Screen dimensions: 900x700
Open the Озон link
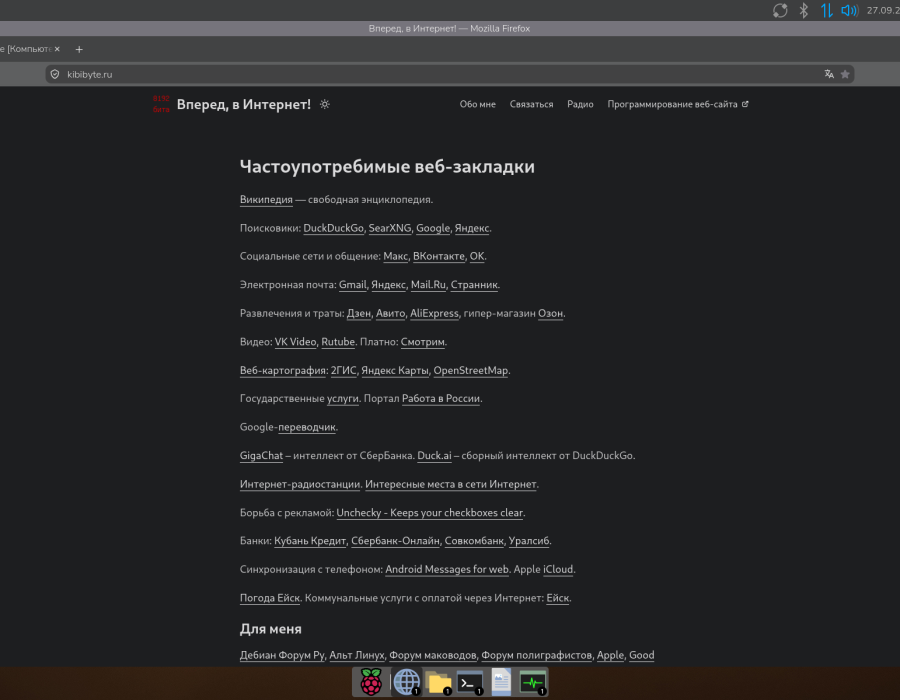coord(550,314)
